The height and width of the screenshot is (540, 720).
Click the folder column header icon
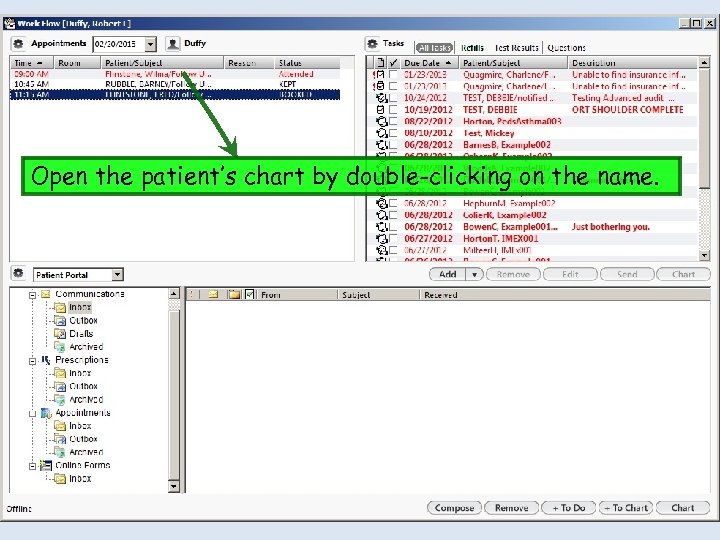click(x=234, y=294)
